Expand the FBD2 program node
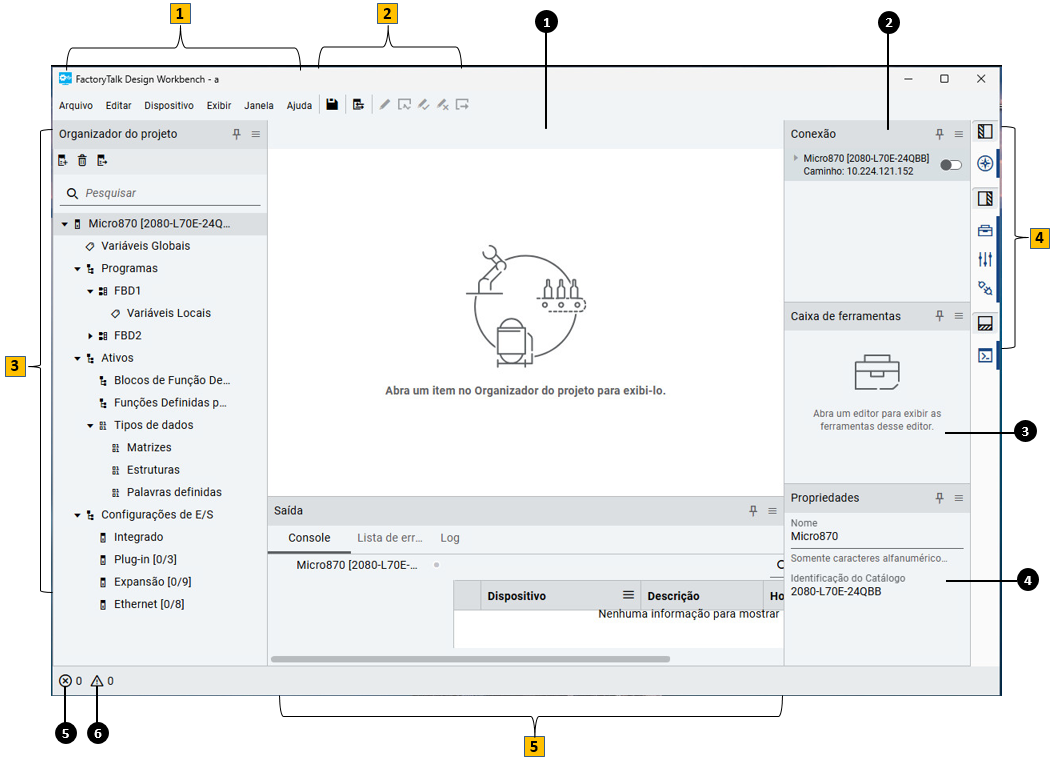 [x=90, y=336]
